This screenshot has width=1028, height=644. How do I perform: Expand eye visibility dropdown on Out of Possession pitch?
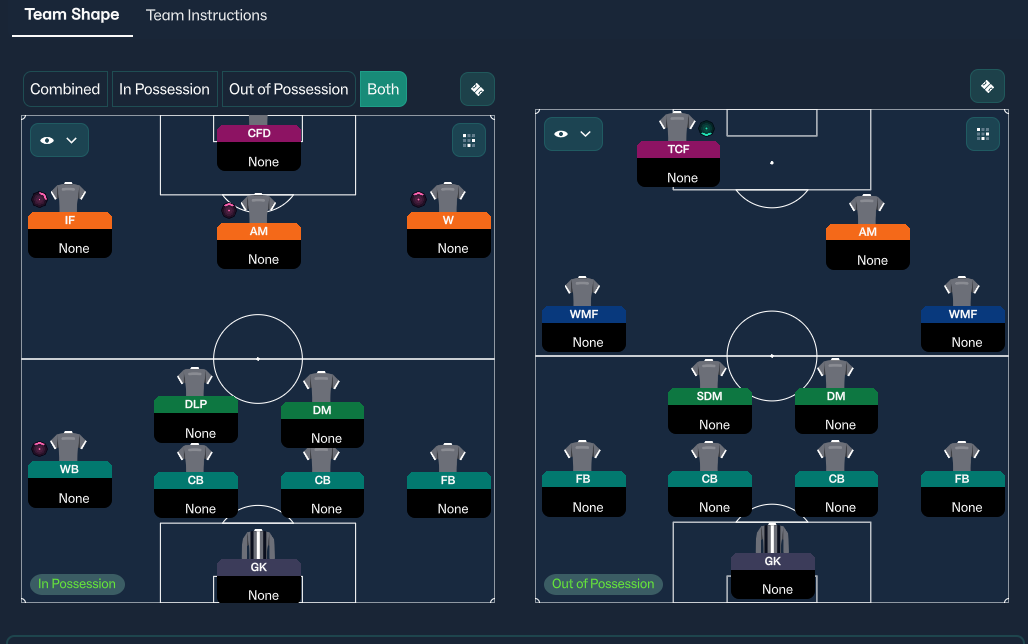coord(573,134)
